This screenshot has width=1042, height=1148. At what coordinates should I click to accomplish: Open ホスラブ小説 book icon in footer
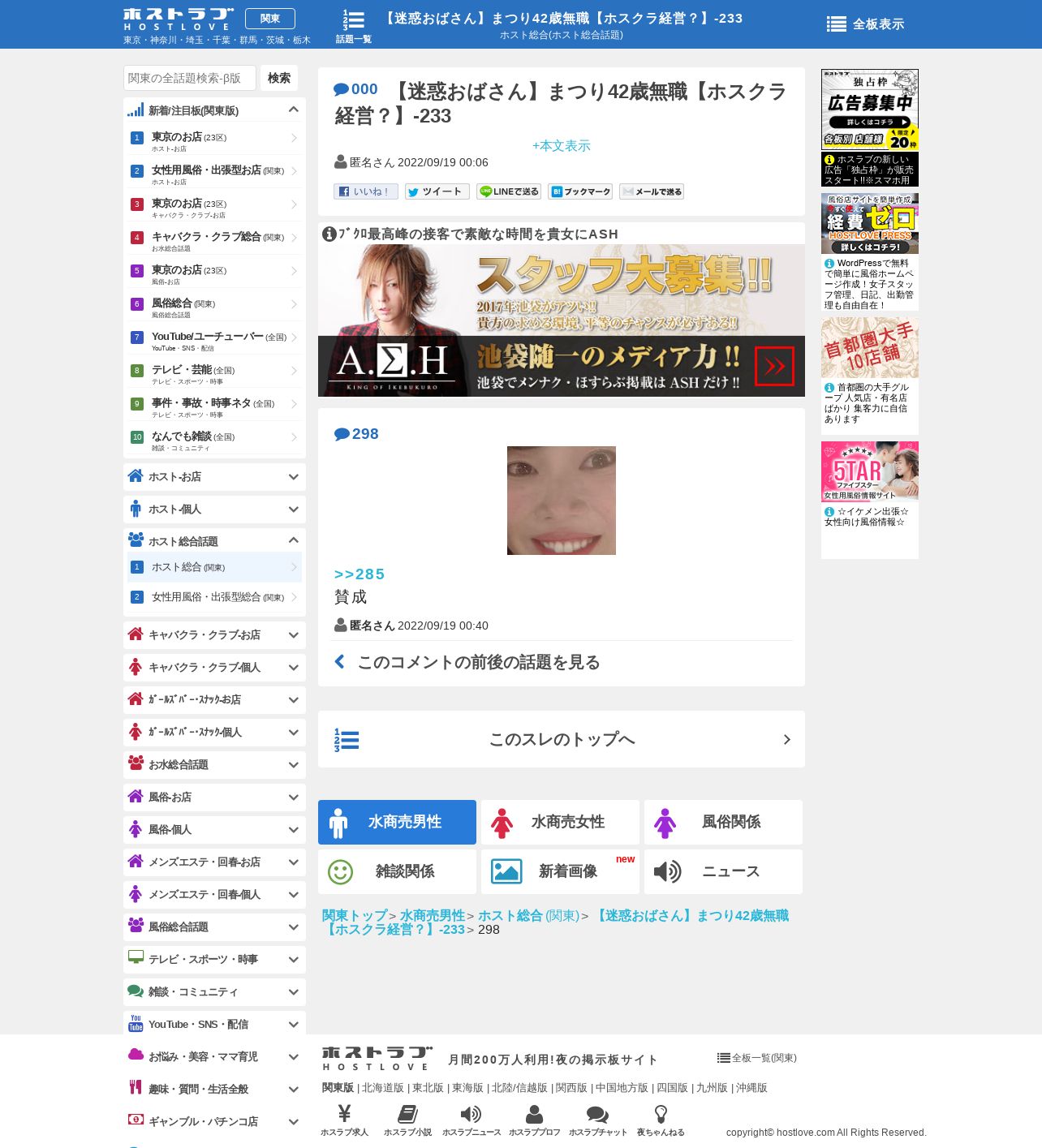407,1113
